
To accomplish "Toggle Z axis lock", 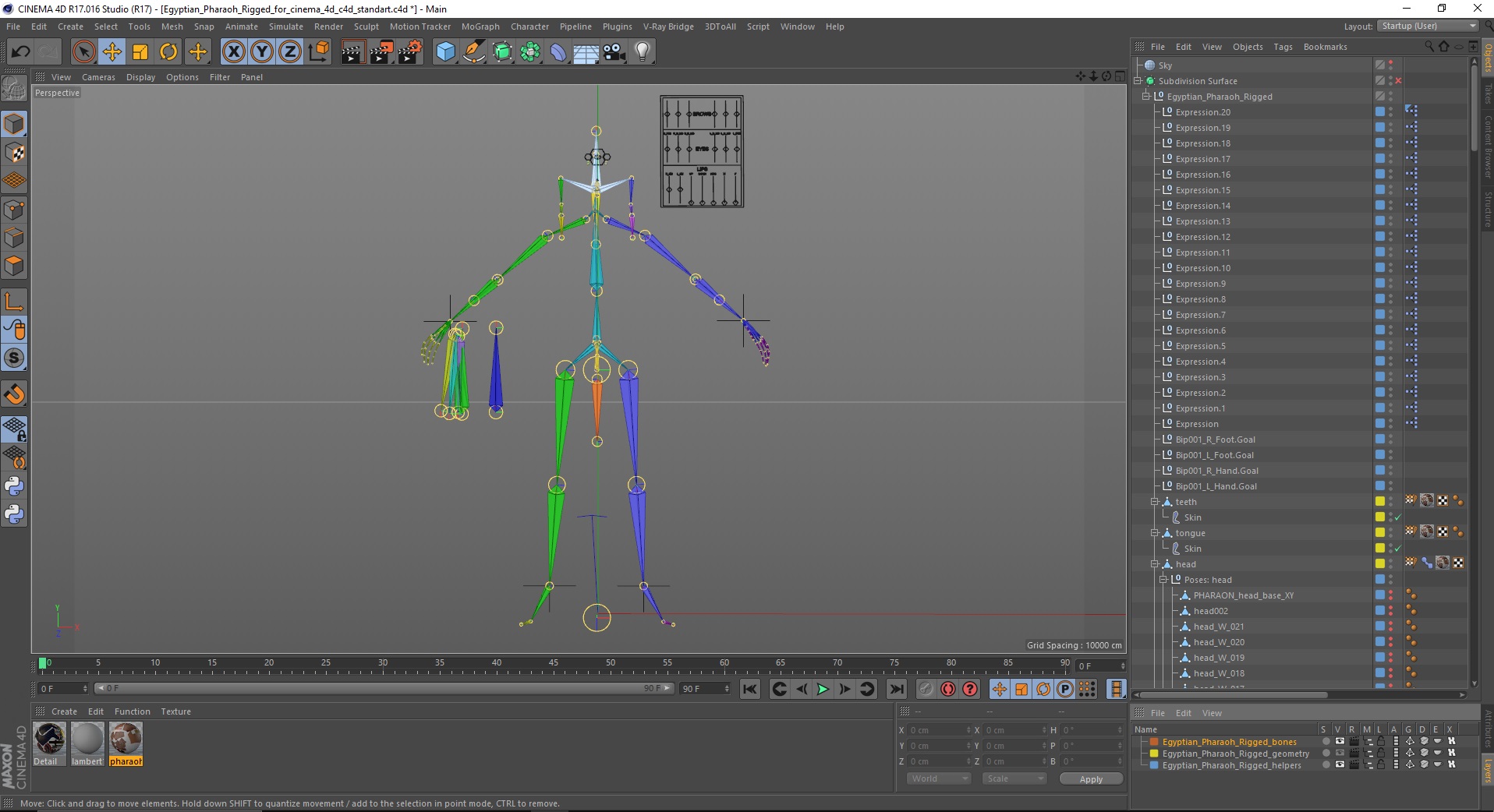I will [290, 52].
